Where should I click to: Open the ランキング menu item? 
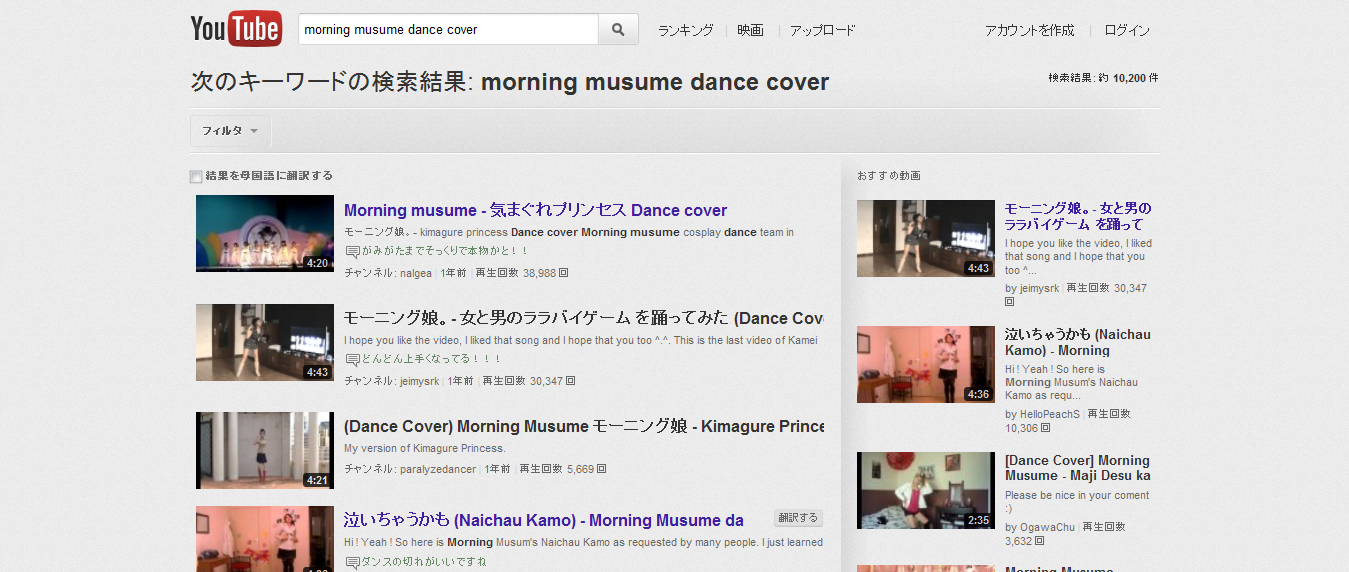pyautogui.click(x=685, y=30)
